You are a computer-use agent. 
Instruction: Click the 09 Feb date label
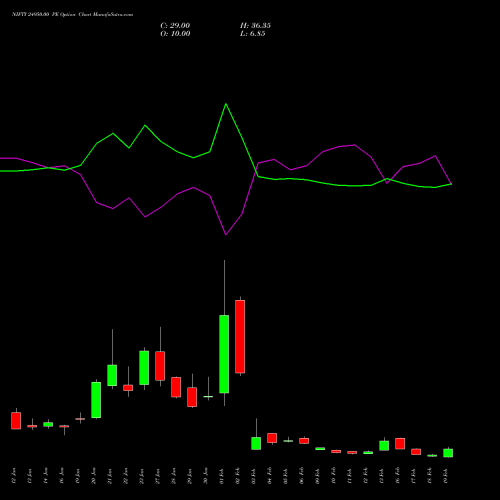tap(318, 476)
